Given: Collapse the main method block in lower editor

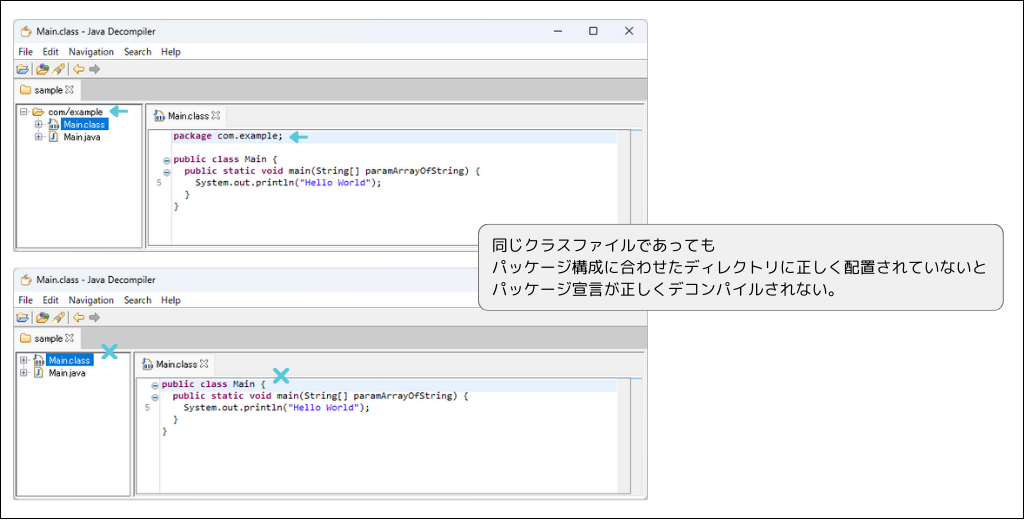Looking at the screenshot, I should click(155, 397).
